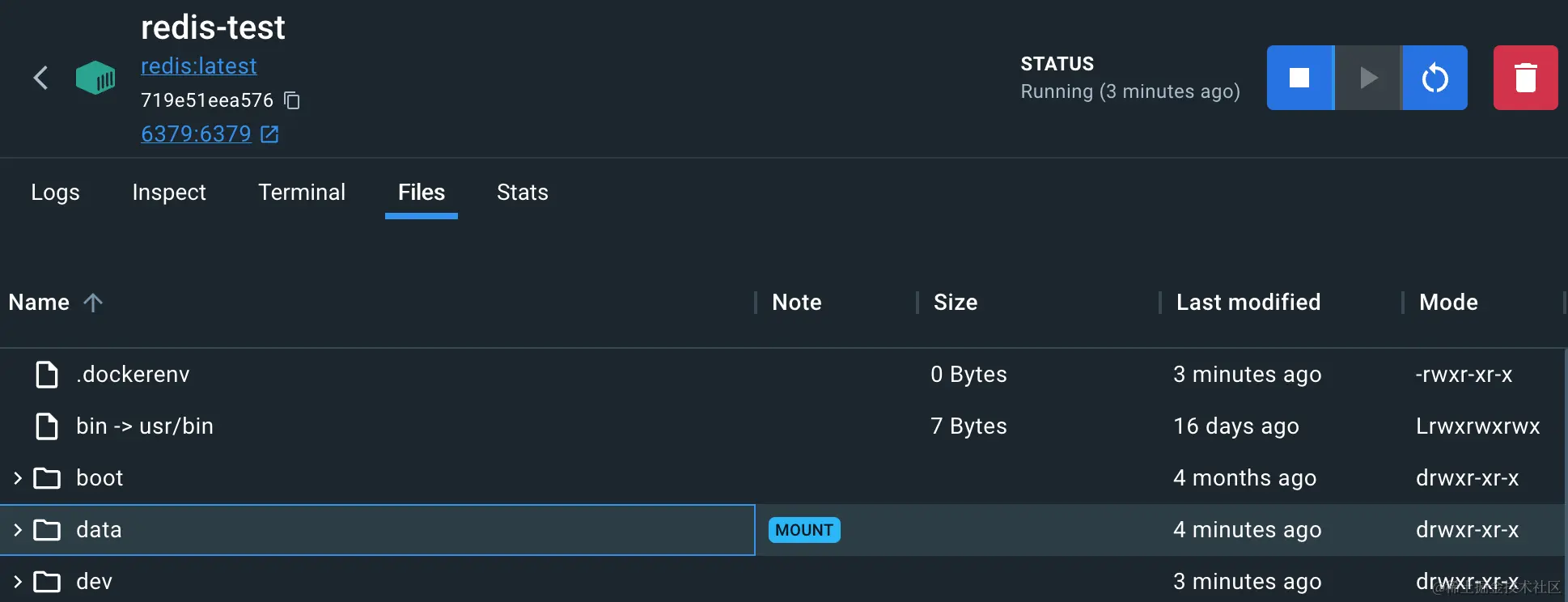This screenshot has height=602, width=1568.
Task: Click the bin symlink file icon
Action: 47,426
